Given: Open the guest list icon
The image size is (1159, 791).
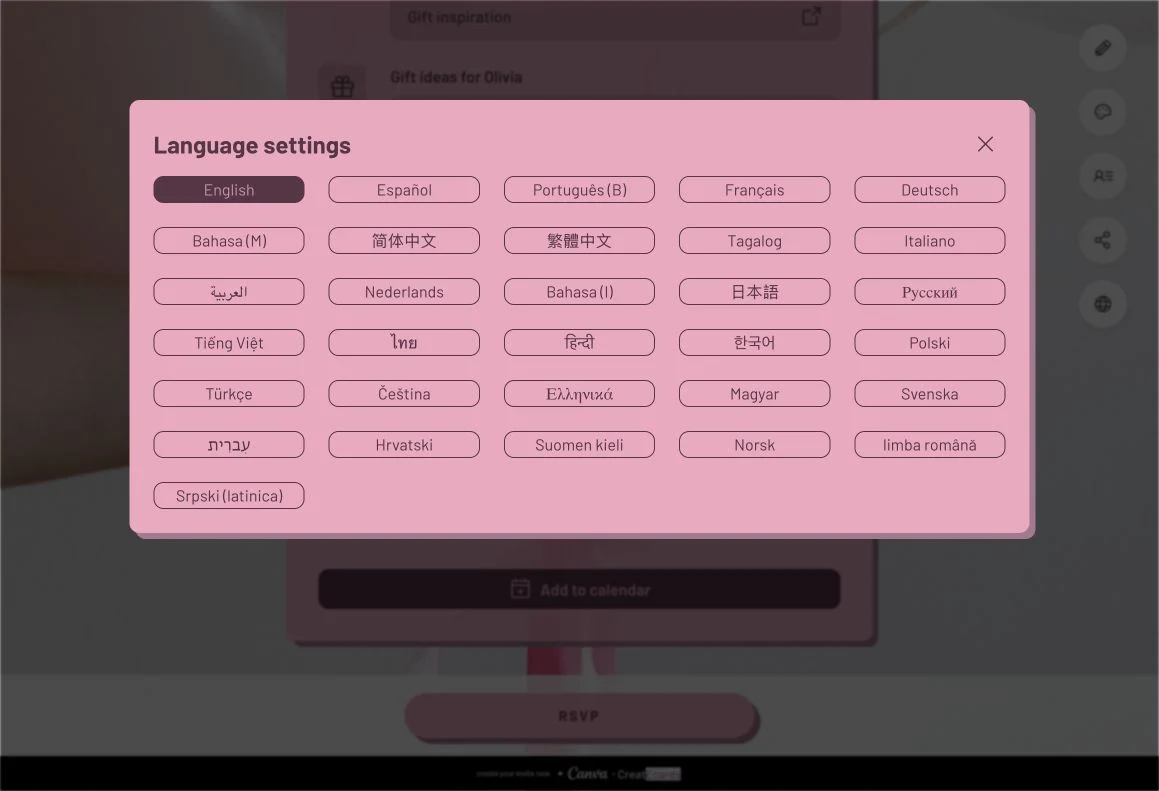Looking at the screenshot, I should pyautogui.click(x=1103, y=176).
